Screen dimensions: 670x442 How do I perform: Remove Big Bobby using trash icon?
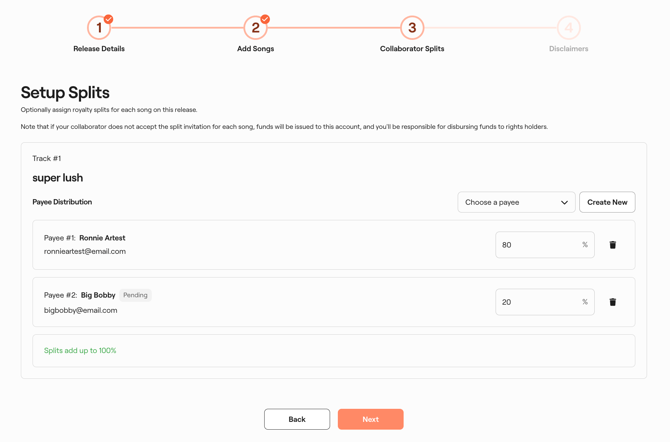(613, 302)
